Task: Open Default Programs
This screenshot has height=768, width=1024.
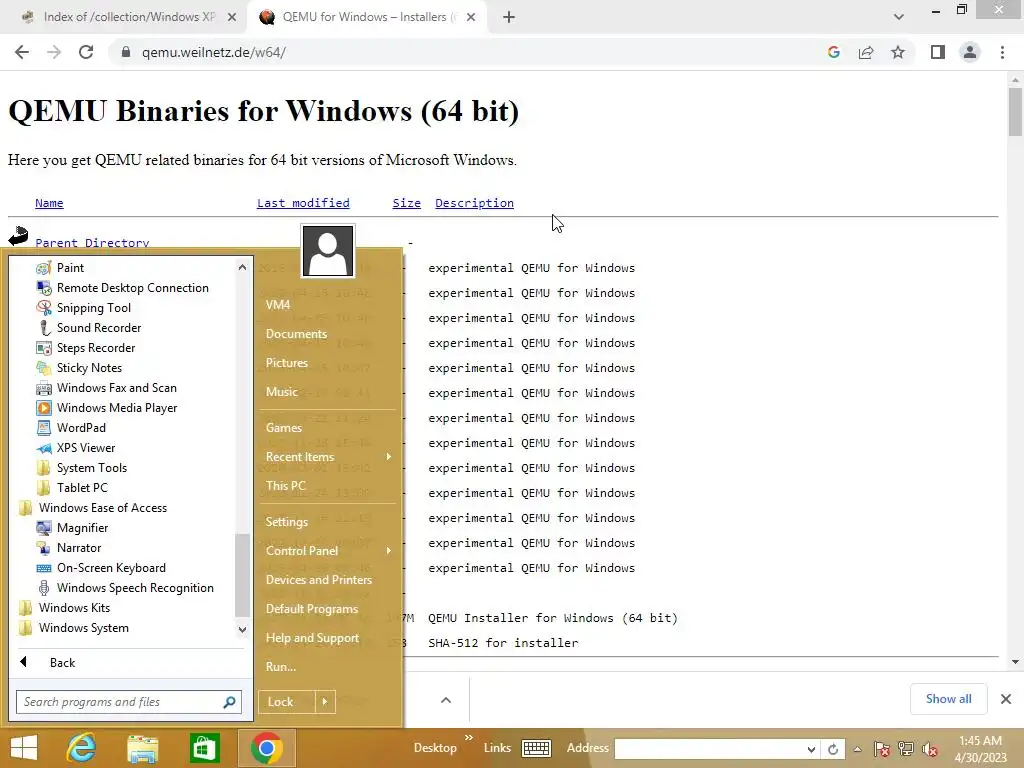Action: tap(312, 609)
